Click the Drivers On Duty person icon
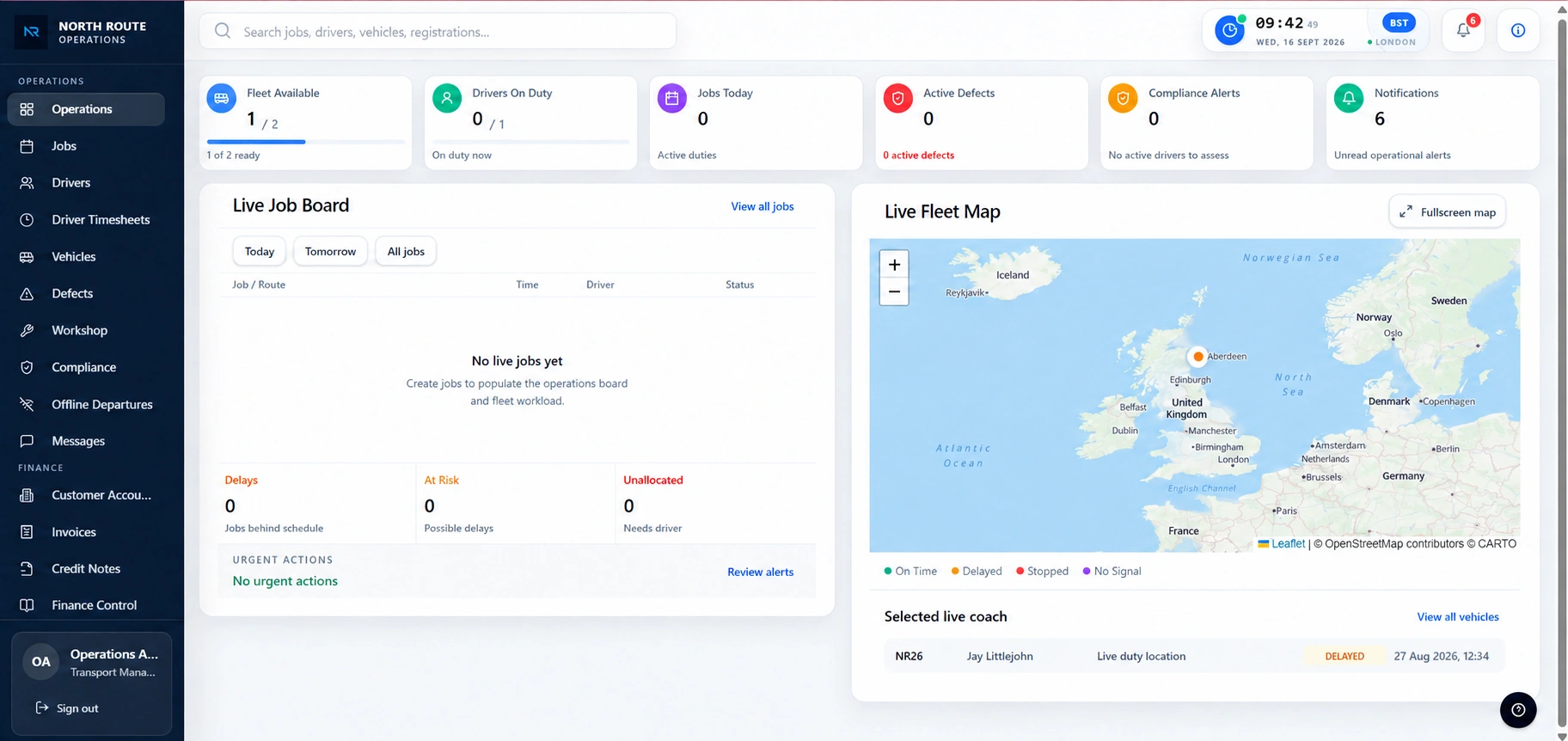The height and width of the screenshot is (741, 1568). point(447,99)
